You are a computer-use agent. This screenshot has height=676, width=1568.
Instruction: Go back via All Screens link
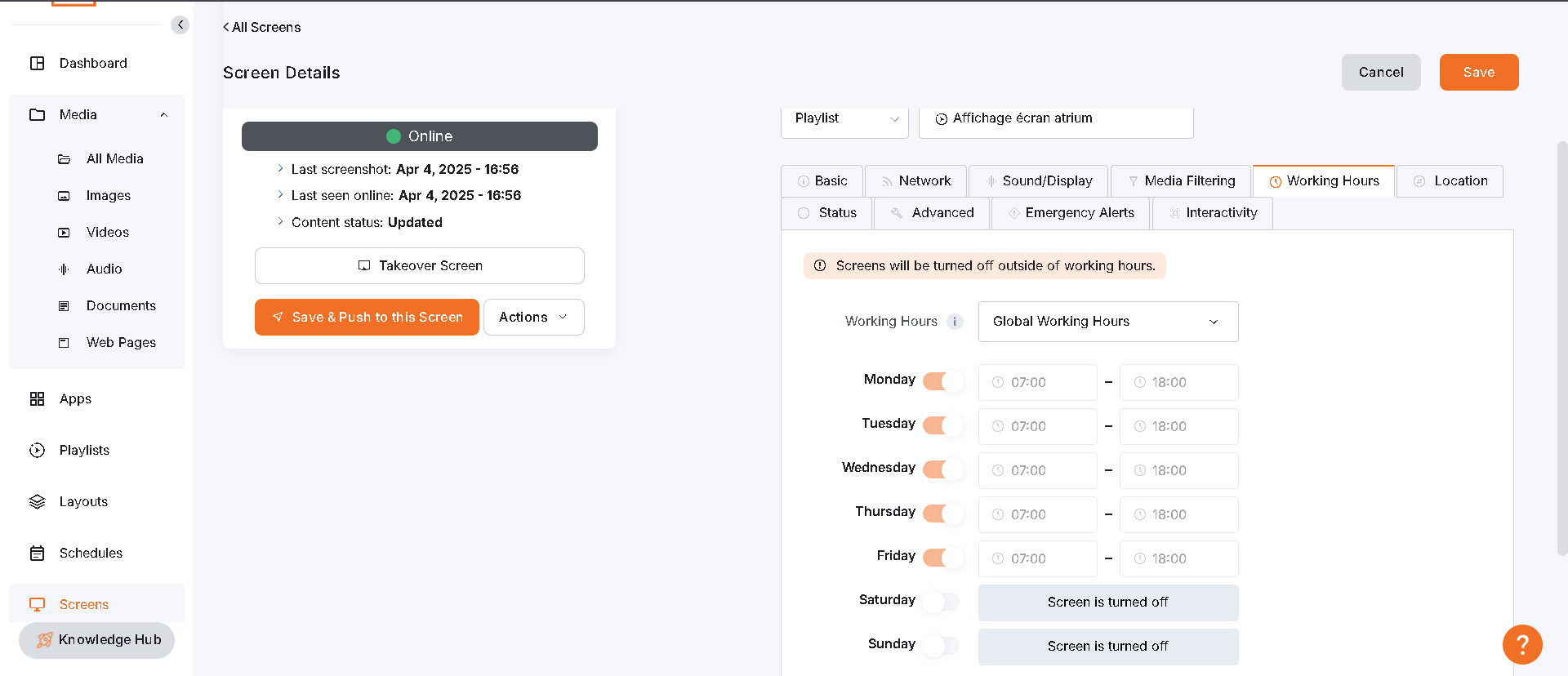[x=262, y=27]
